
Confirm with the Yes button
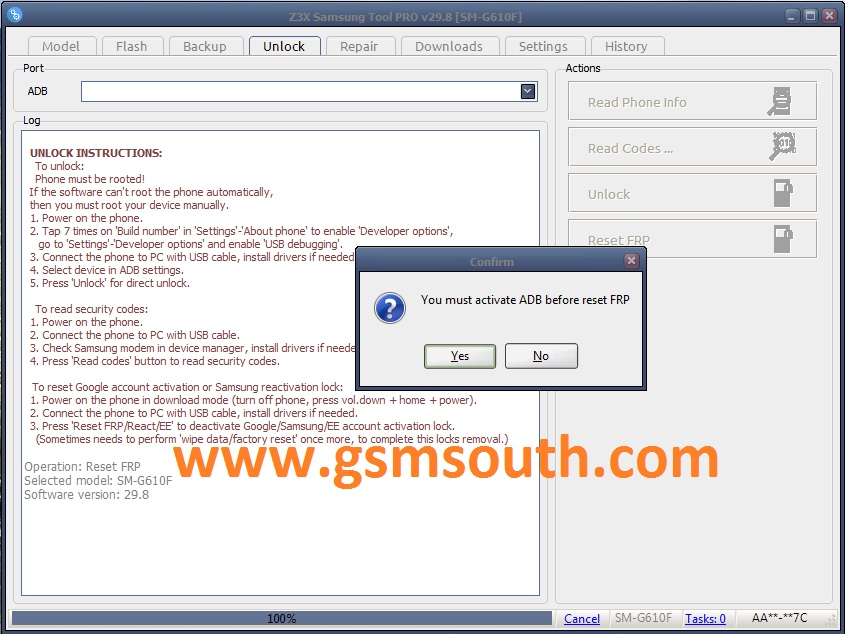point(460,356)
